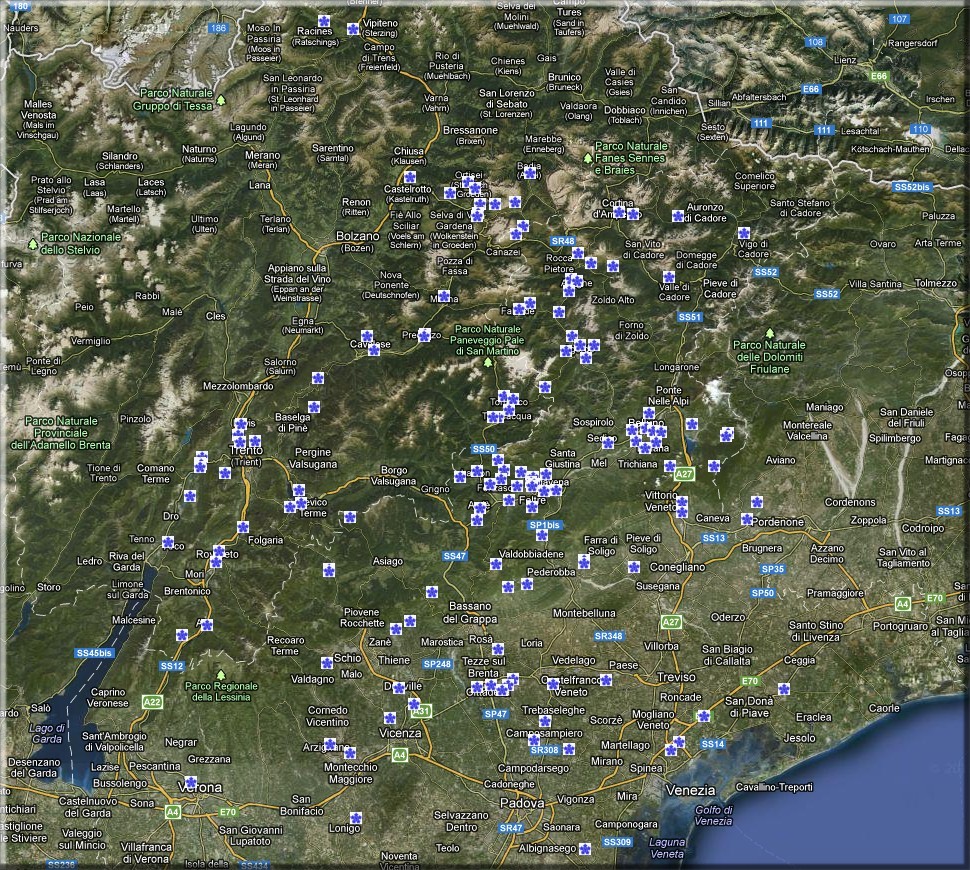The width and height of the screenshot is (970, 870).
Task: Click the Brunico town label
Action: (x=564, y=77)
